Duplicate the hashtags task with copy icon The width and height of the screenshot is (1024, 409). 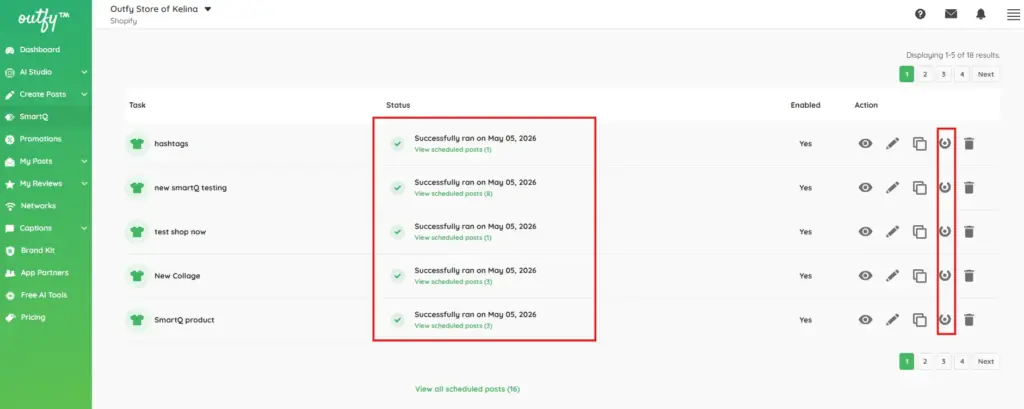point(920,144)
